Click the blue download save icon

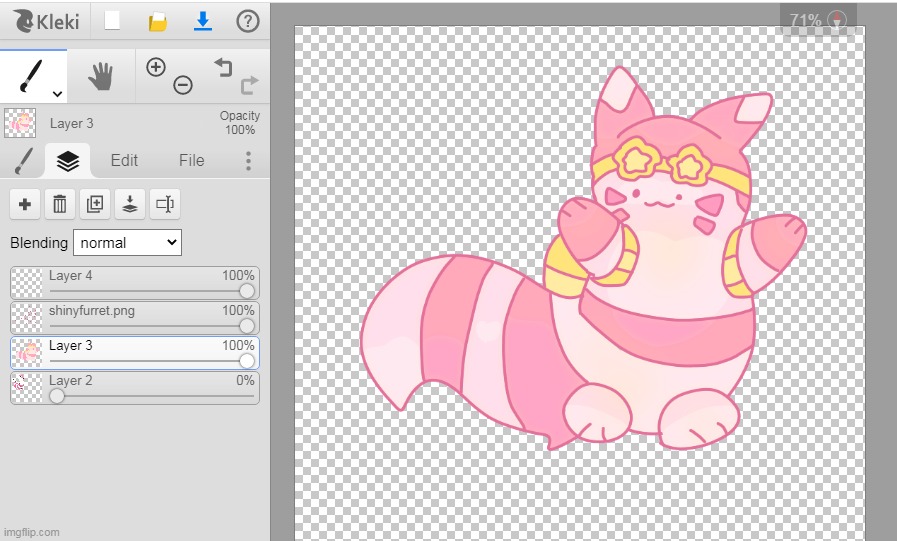202,20
